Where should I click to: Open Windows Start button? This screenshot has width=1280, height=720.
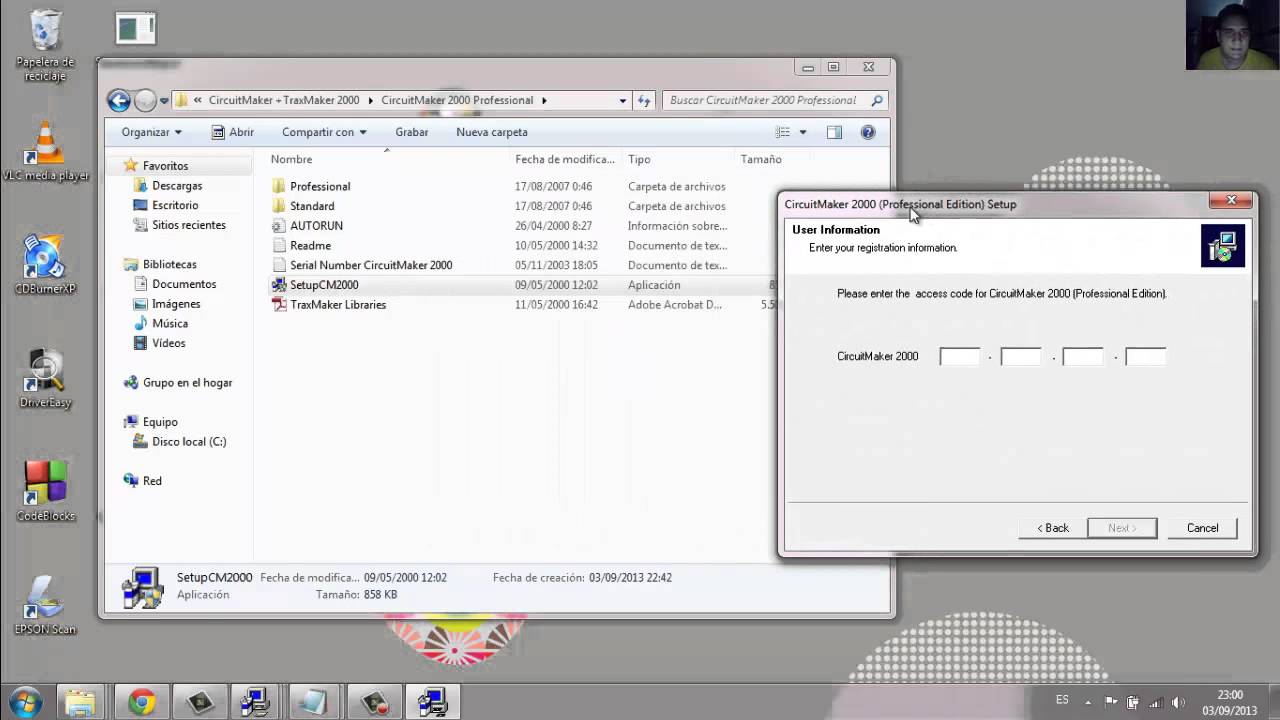24,702
